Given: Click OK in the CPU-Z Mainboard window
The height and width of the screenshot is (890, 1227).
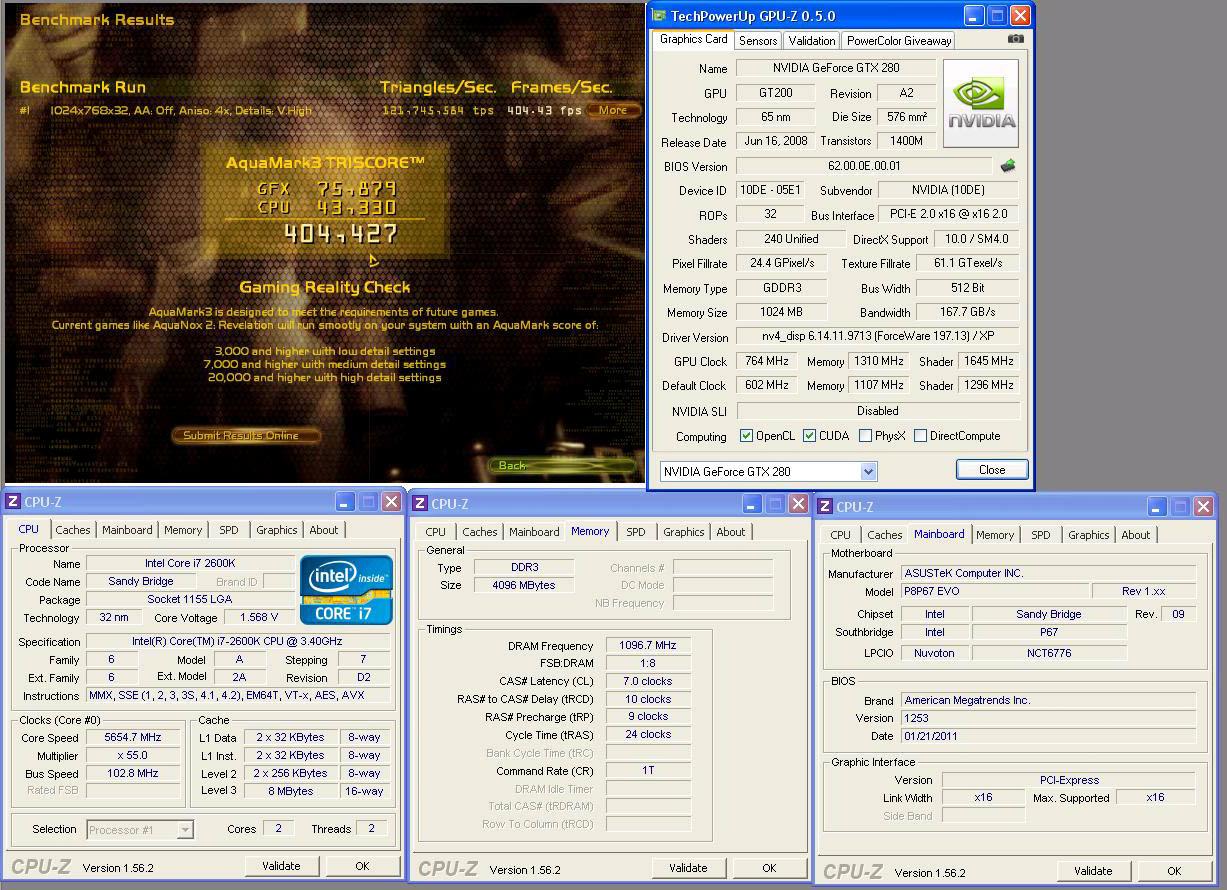Looking at the screenshot, I should [x=1174, y=871].
